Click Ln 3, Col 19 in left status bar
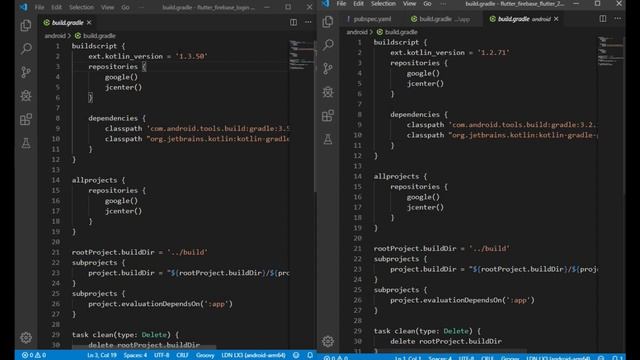Image resolution: width=640 pixels, height=360 pixels. [102, 355]
